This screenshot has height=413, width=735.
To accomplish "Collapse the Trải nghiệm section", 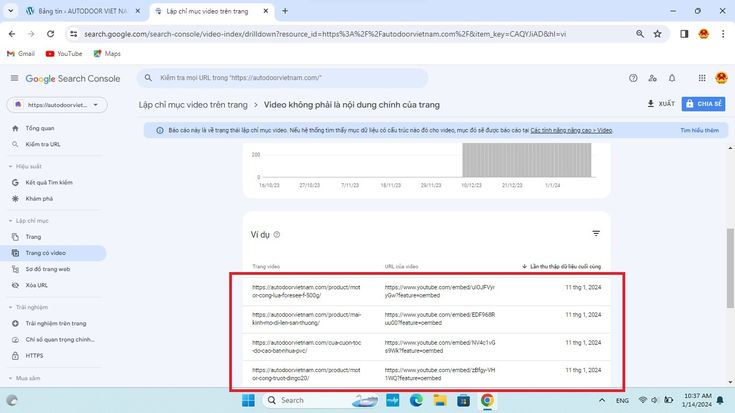I will [28, 308].
